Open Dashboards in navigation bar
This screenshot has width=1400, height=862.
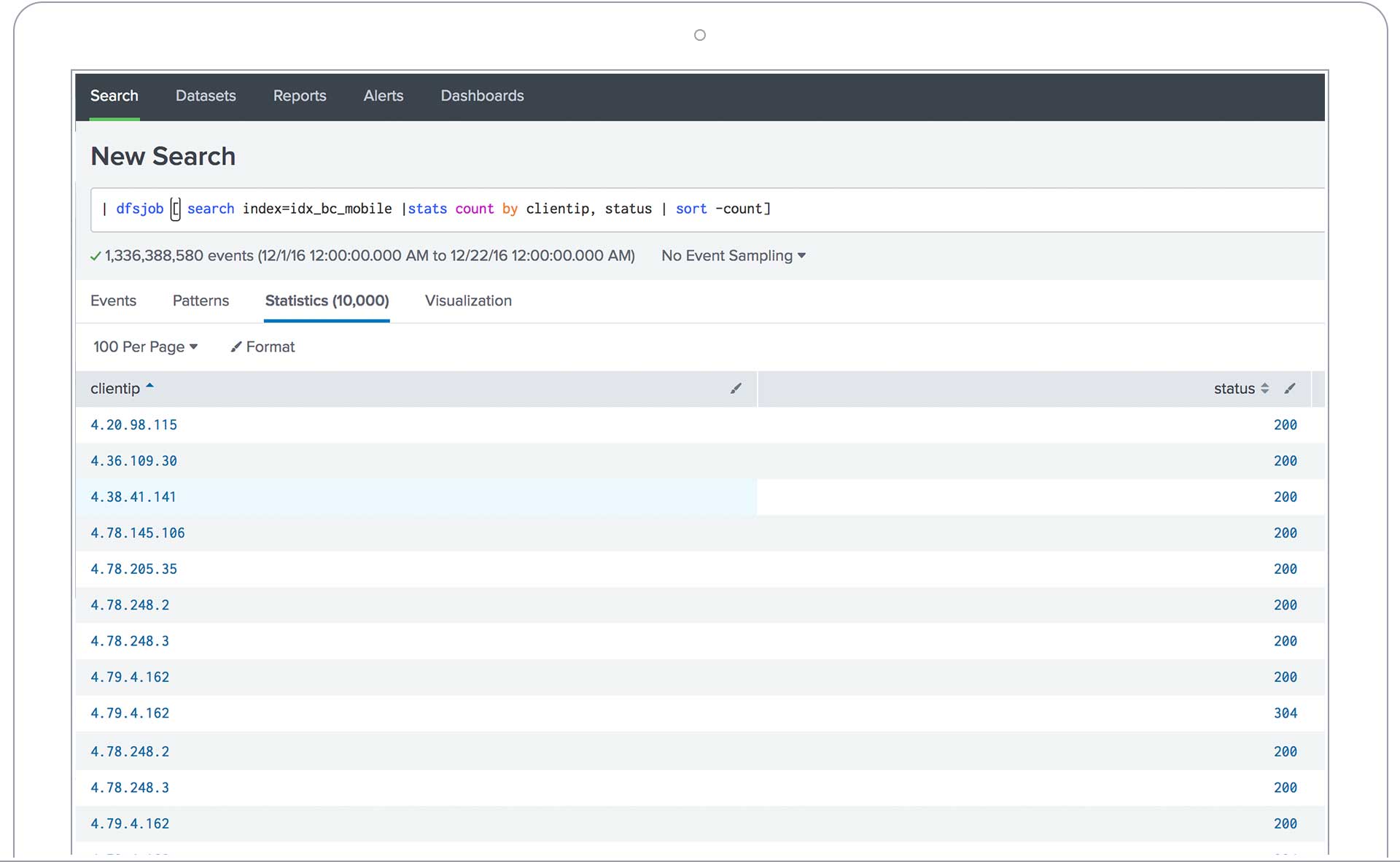click(482, 96)
